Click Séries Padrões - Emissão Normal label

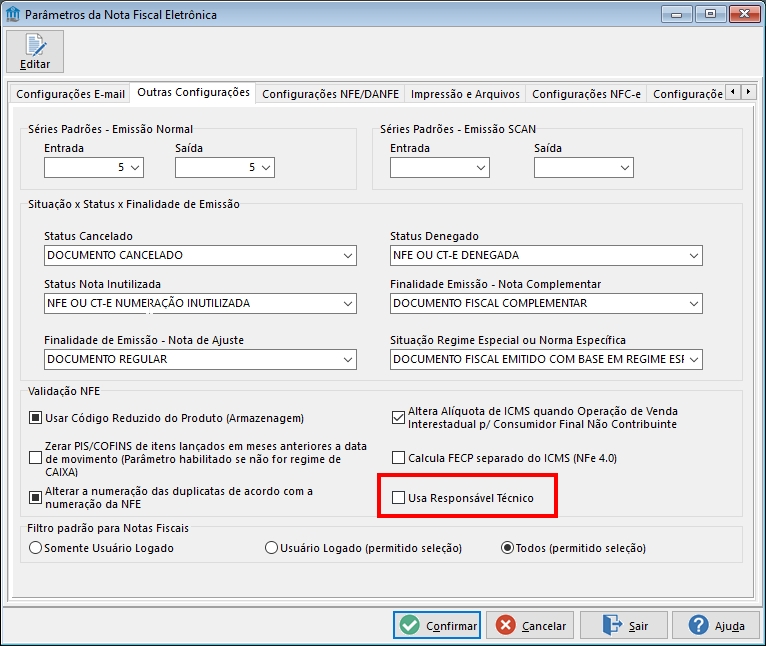pyautogui.click(x=110, y=129)
